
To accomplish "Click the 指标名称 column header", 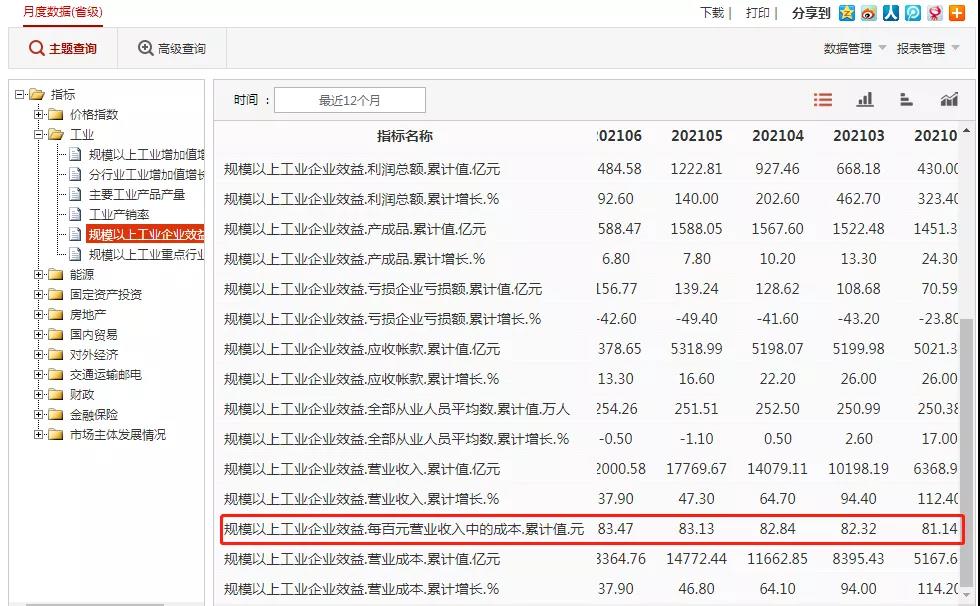I will tap(405, 136).
